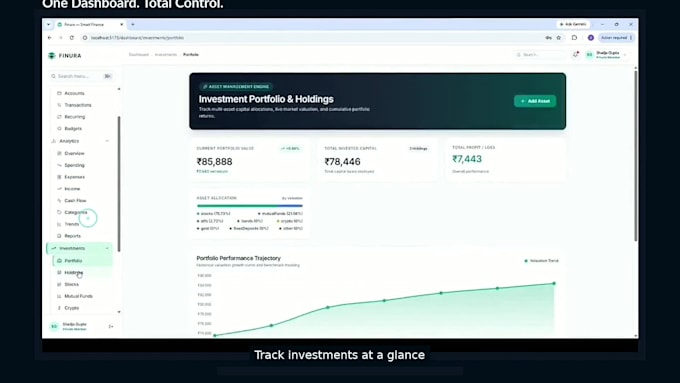This screenshot has height=383, width=680.
Task: Click the Crypto sidebar icon
Action: (x=59, y=308)
